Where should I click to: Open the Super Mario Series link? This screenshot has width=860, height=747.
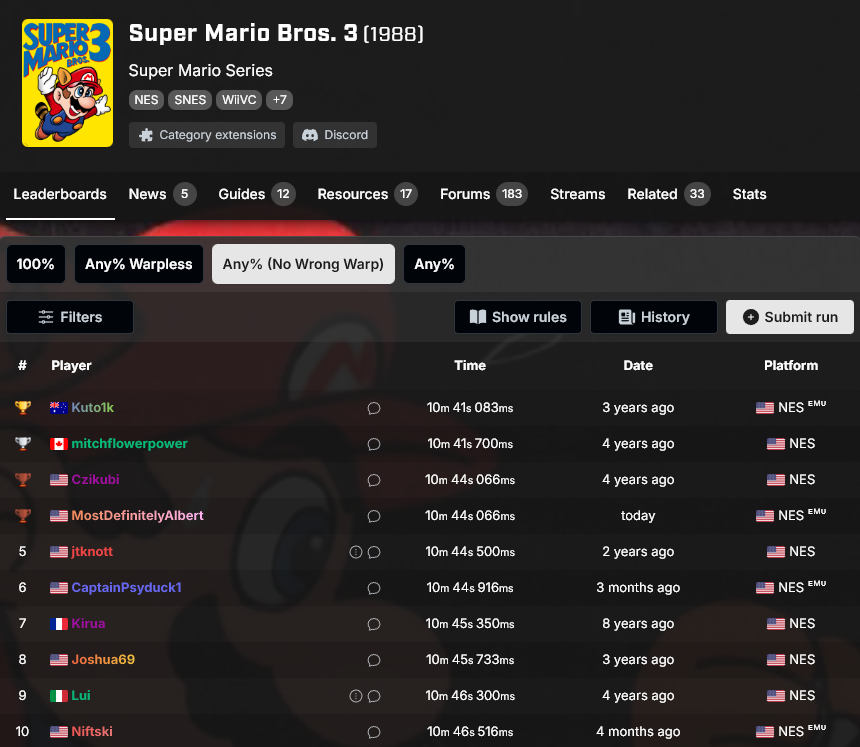200,71
